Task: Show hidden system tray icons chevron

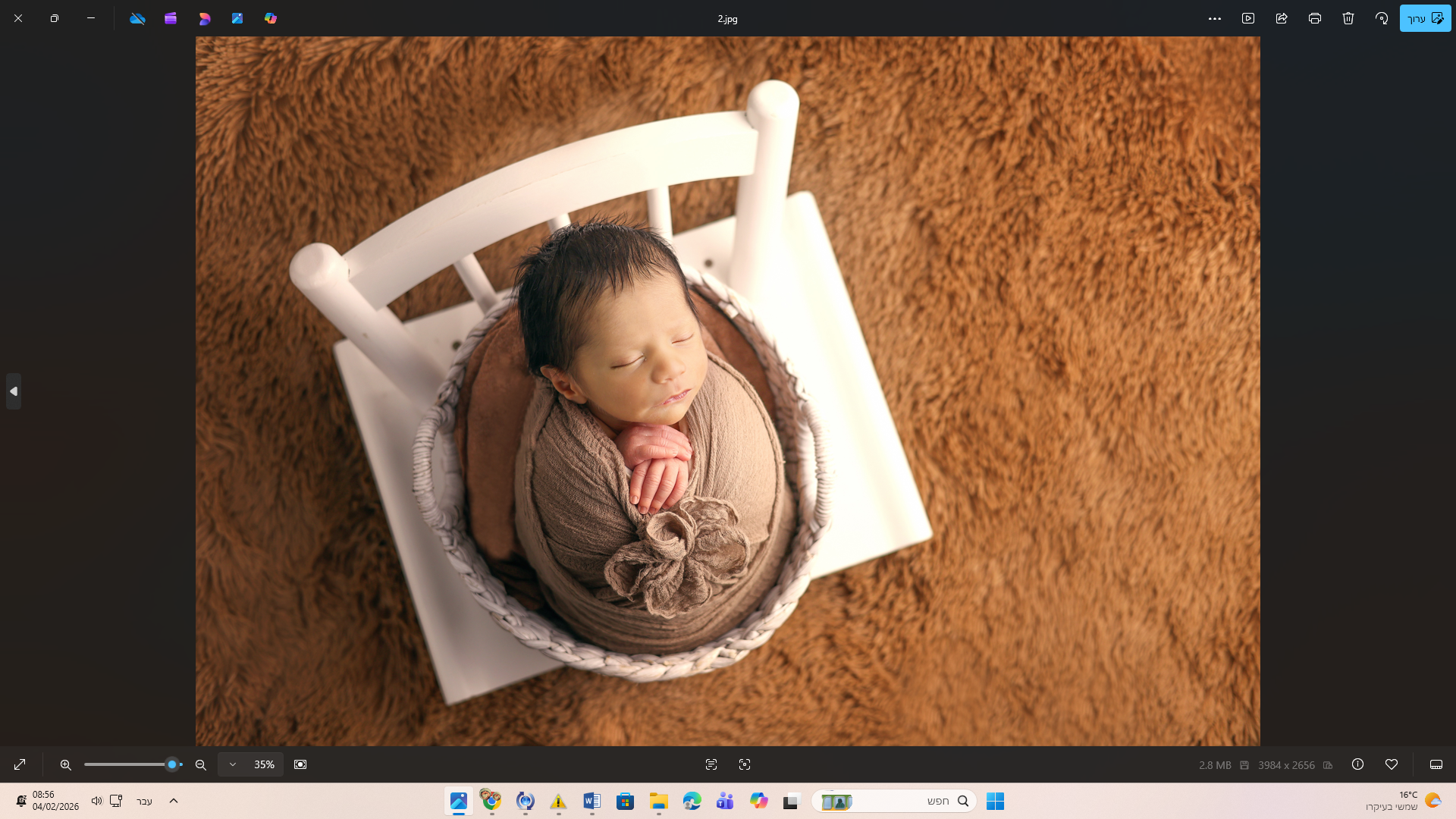Action: coord(174,801)
